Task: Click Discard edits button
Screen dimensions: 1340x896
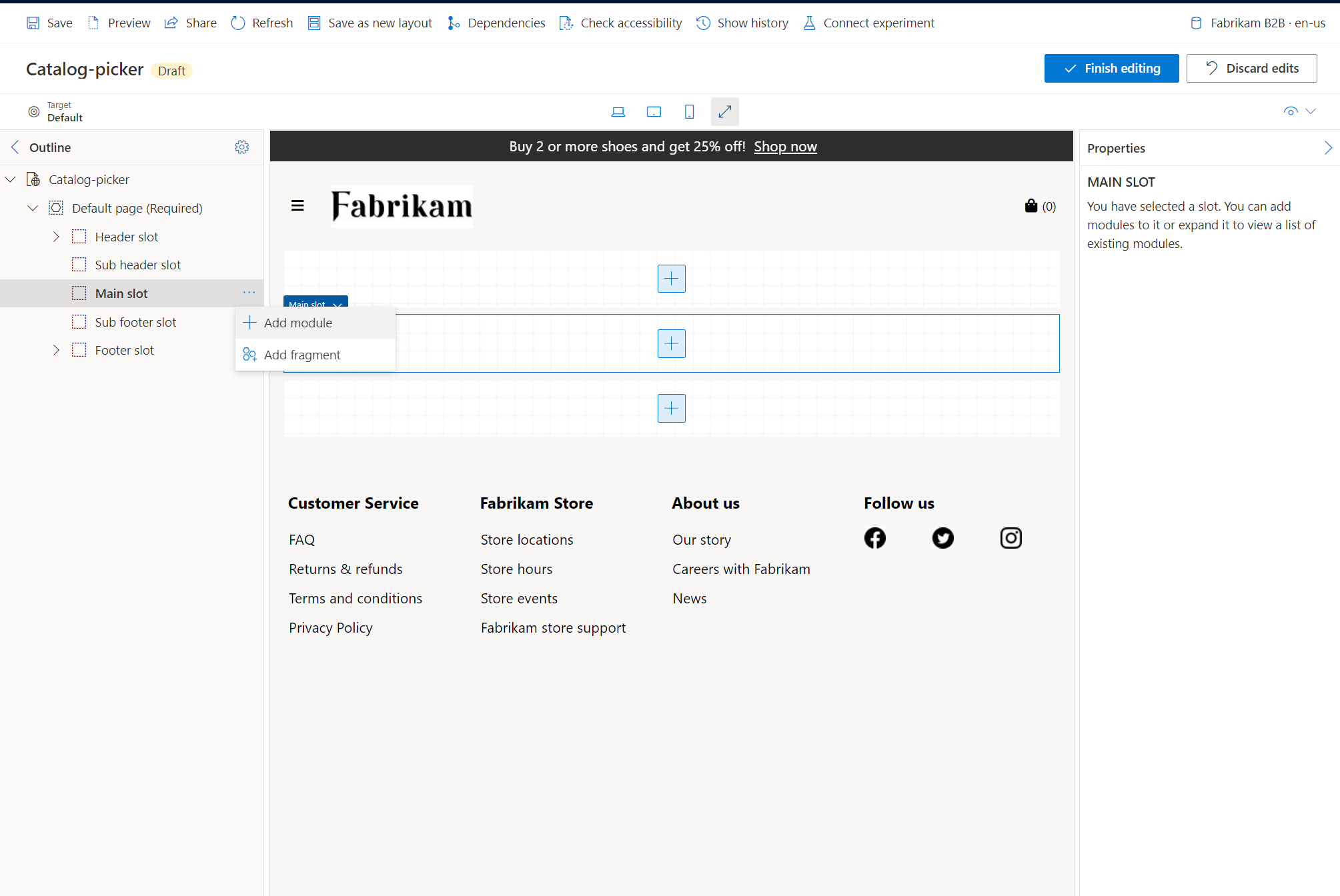Action: [x=1252, y=68]
